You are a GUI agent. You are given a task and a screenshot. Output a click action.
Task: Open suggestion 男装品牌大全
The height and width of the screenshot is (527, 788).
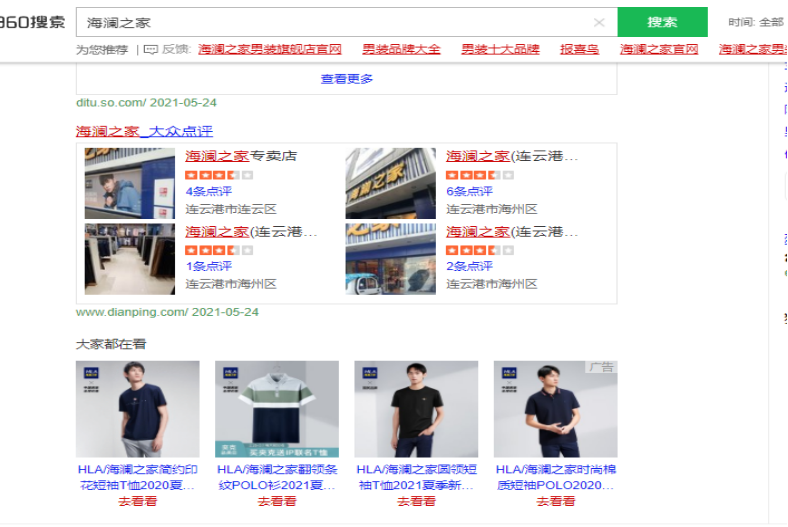[401, 49]
